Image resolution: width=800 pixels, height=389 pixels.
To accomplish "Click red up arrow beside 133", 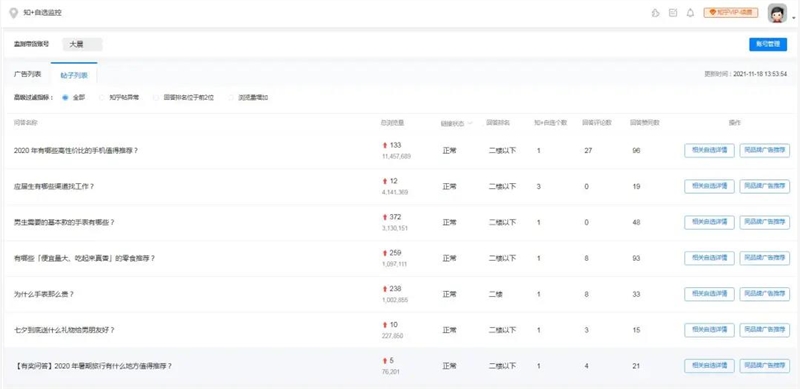I will (x=385, y=145).
